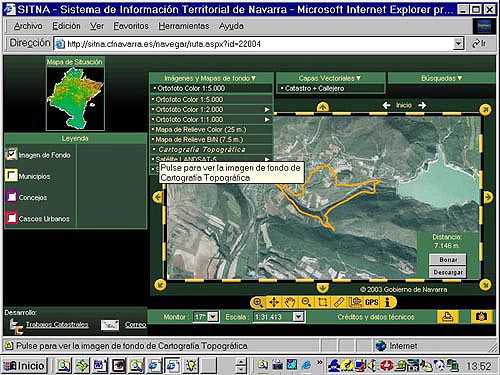Open the Escala dropdown
Image resolution: width=500 pixels, height=375 pixels.
[x=298, y=316]
